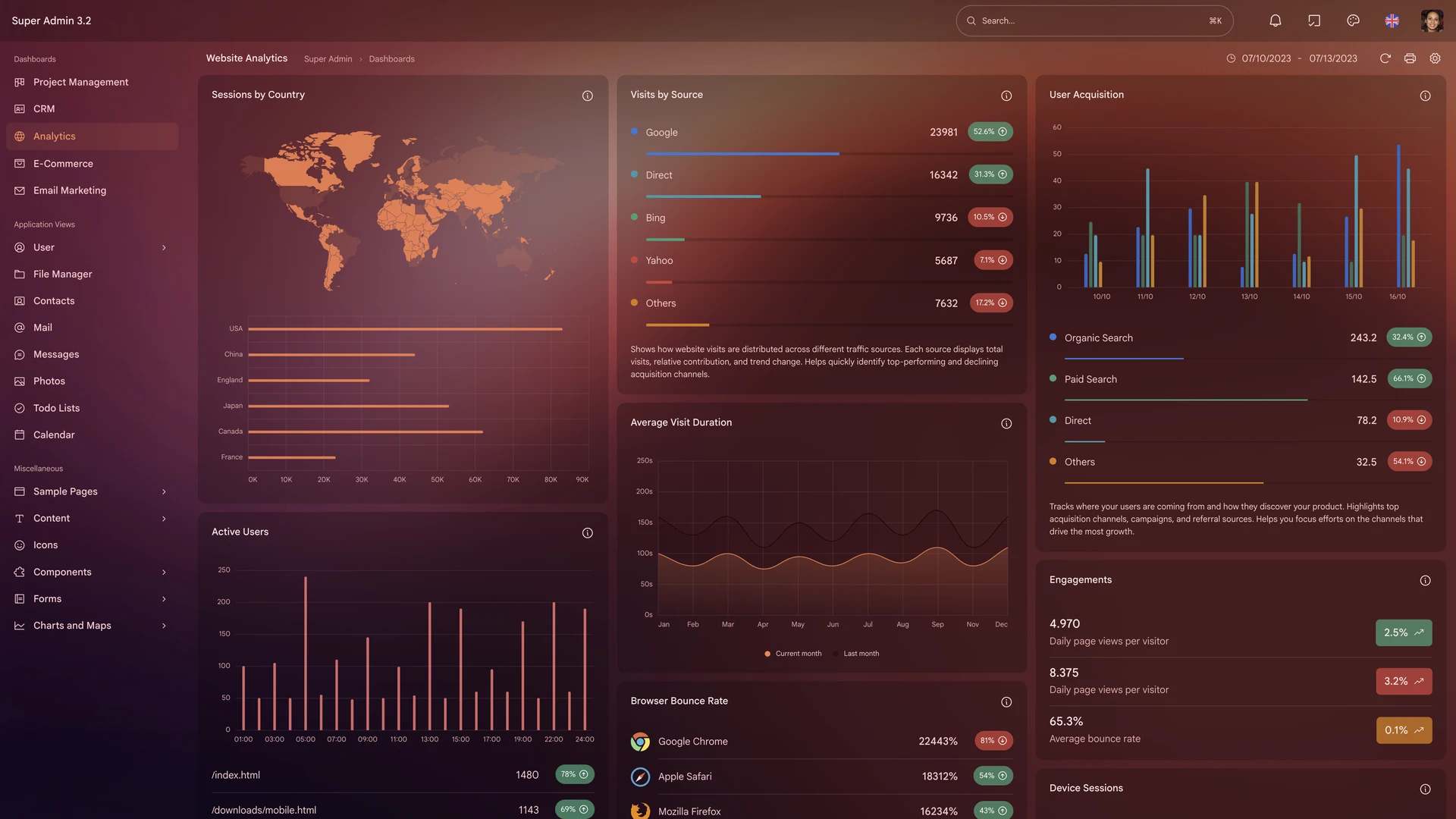1456x819 pixels.
Task: Open the chat messages icon in header
Action: point(1314,20)
